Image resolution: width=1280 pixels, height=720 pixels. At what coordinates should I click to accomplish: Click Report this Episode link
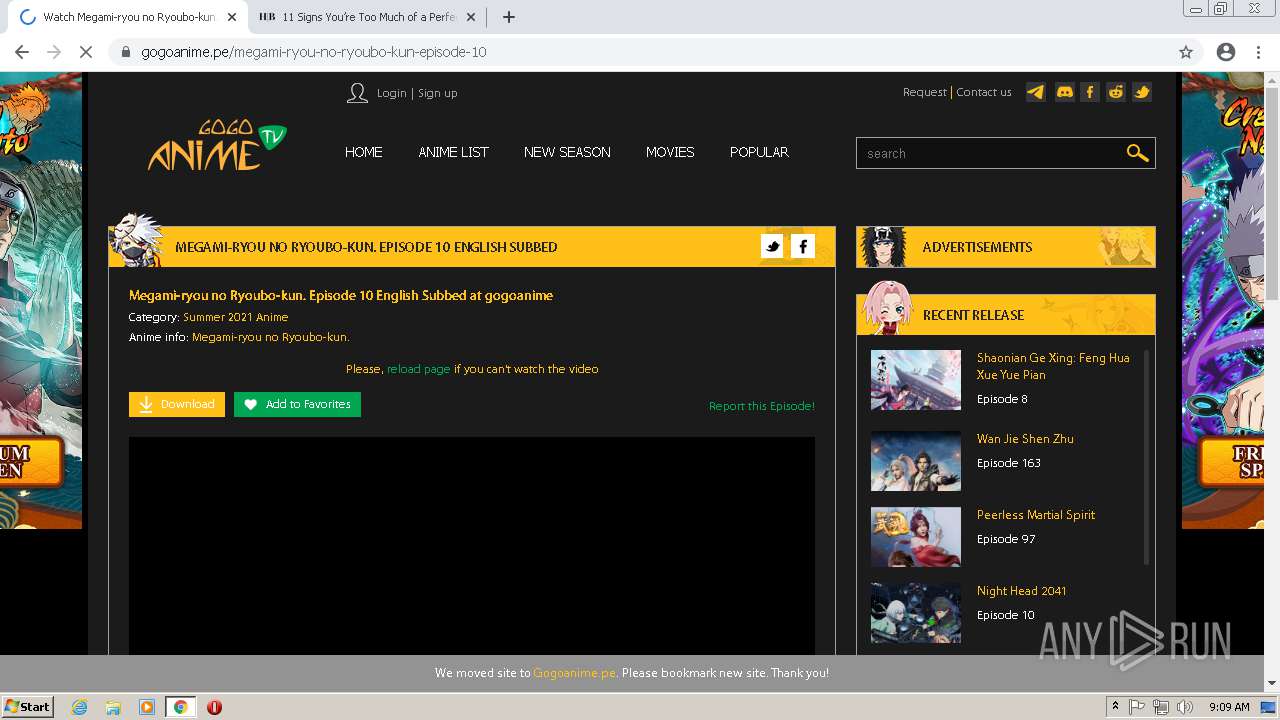tap(762, 406)
